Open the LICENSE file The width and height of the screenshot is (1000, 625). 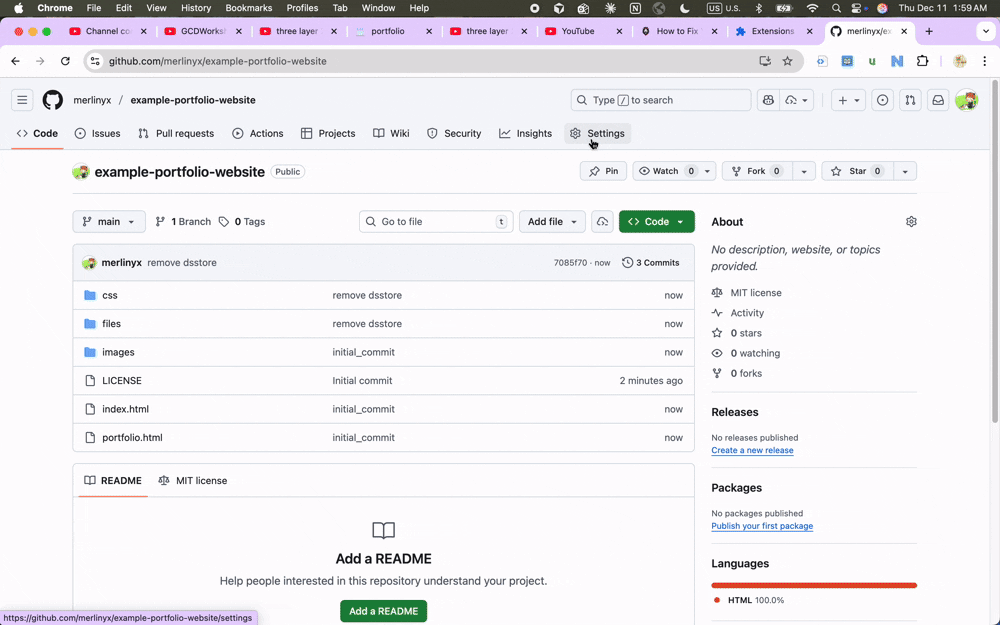(x=122, y=381)
